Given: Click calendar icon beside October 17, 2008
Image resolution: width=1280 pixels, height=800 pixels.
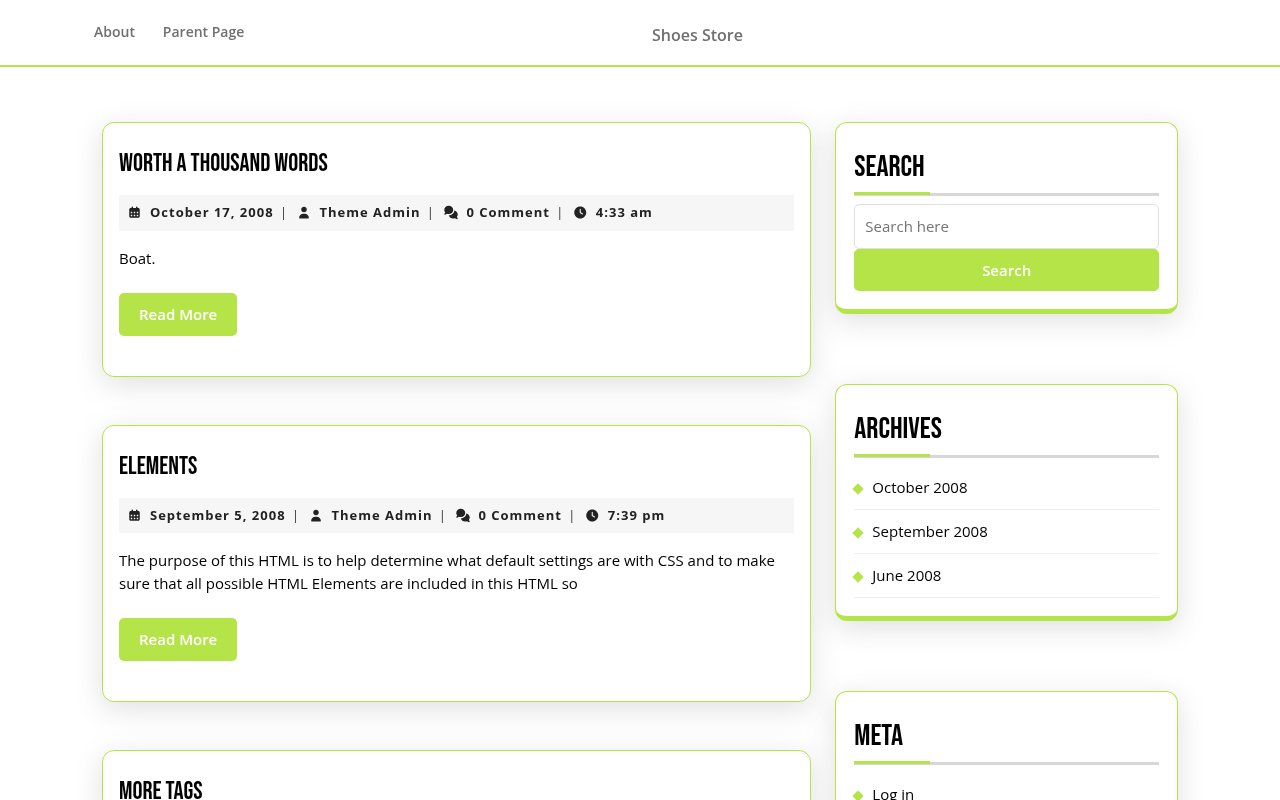Looking at the screenshot, I should click(135, 213).
